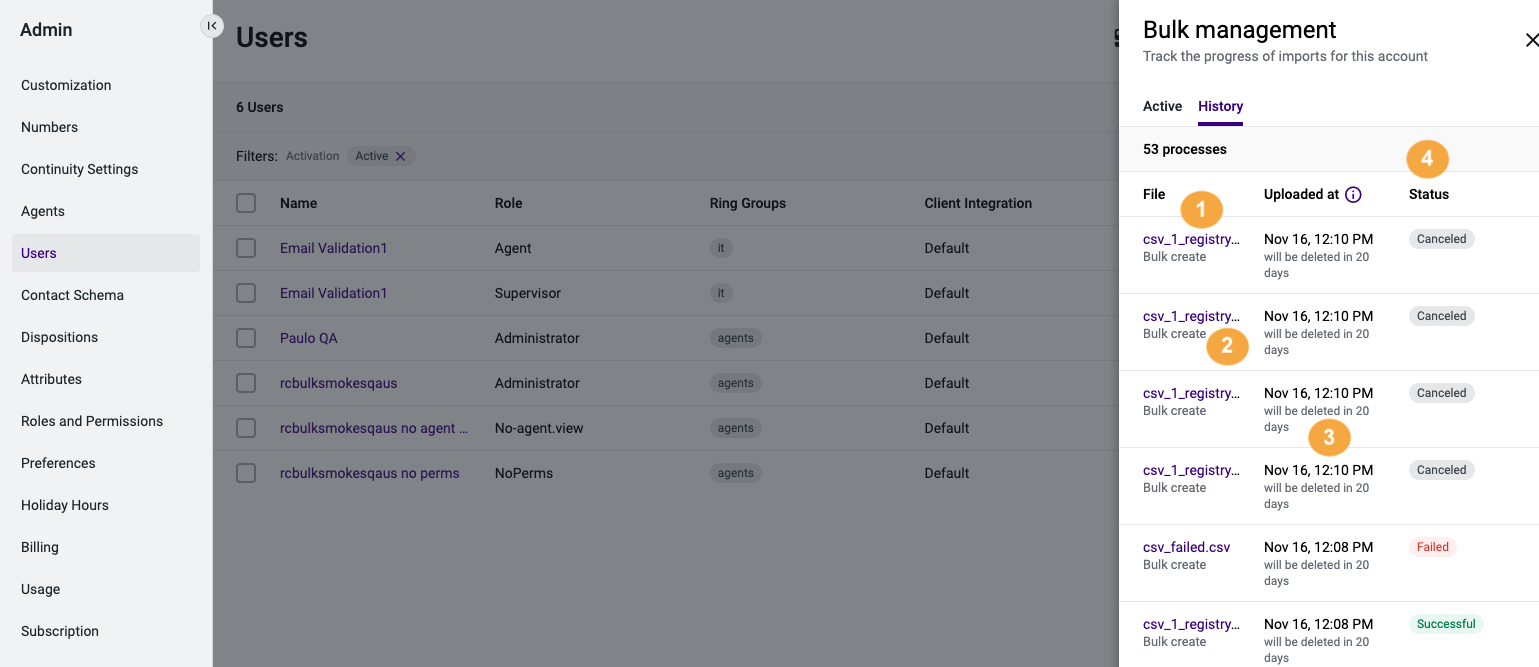Open Roles and Permissions settings

[x=92, y=421]
